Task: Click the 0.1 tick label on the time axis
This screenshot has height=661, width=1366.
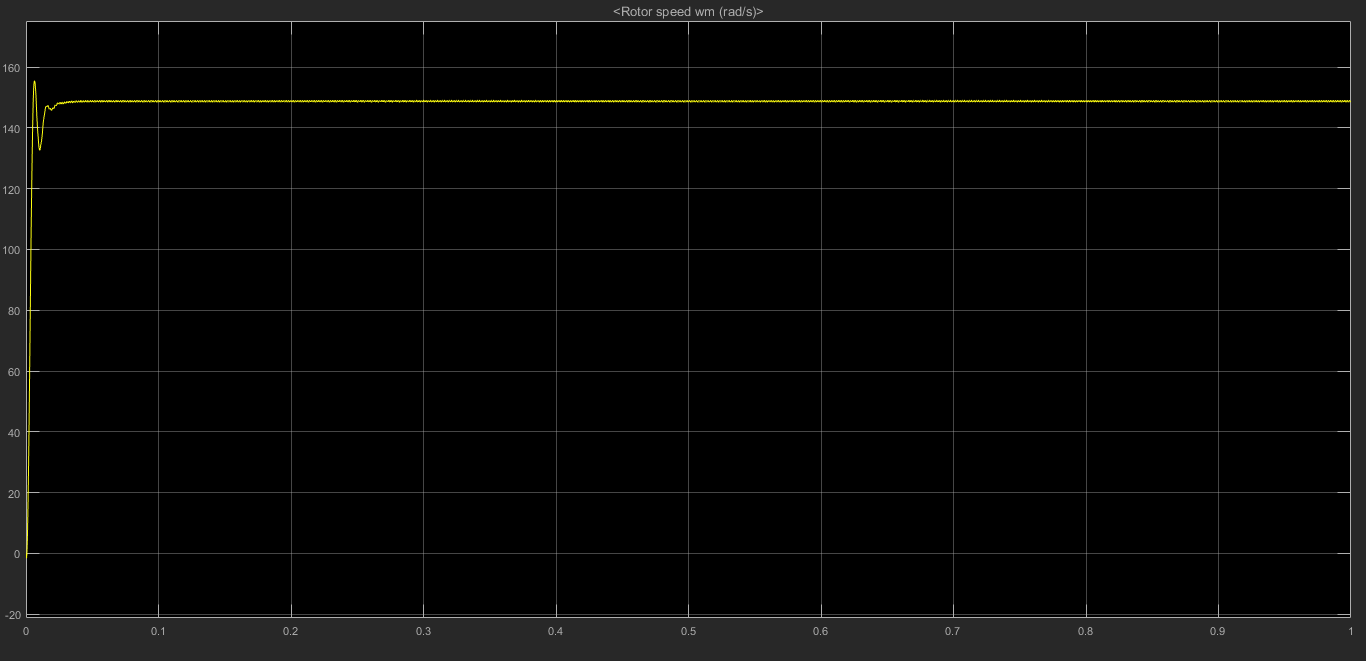Action: click(158, 631)
